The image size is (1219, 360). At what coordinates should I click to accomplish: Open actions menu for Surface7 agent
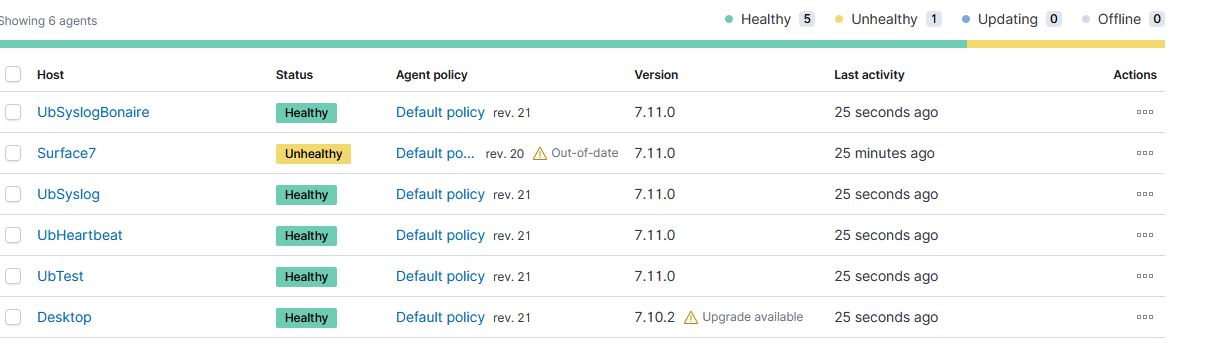click(1145, 153)
